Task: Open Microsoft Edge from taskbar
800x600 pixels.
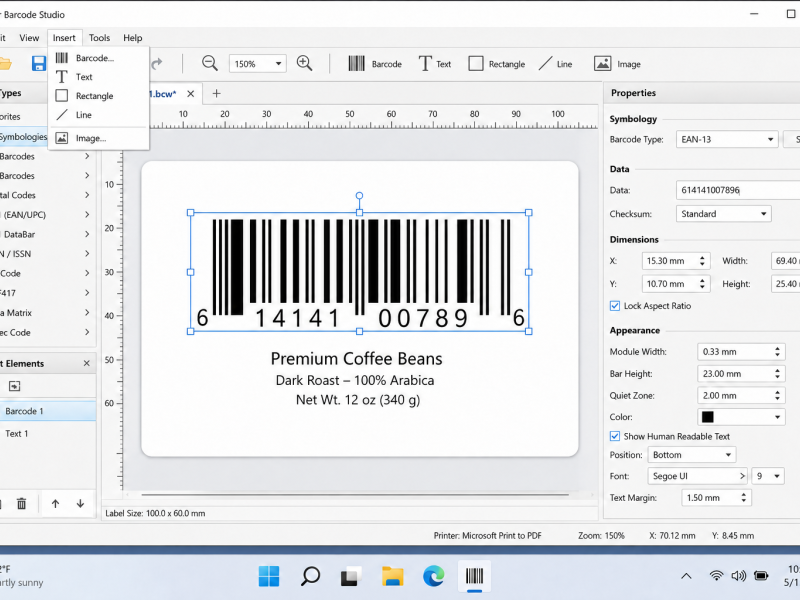Action: (x=434, y=577)
